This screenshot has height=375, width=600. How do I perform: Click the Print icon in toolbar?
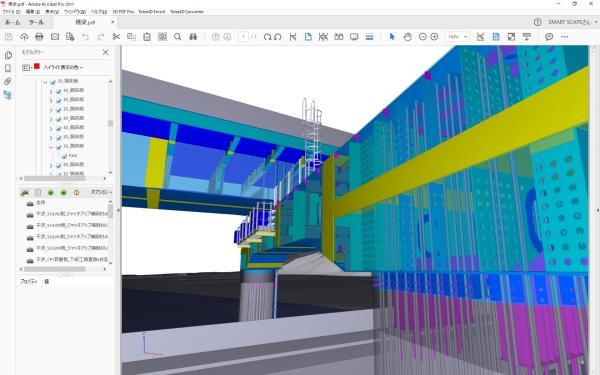click(39, 37)
